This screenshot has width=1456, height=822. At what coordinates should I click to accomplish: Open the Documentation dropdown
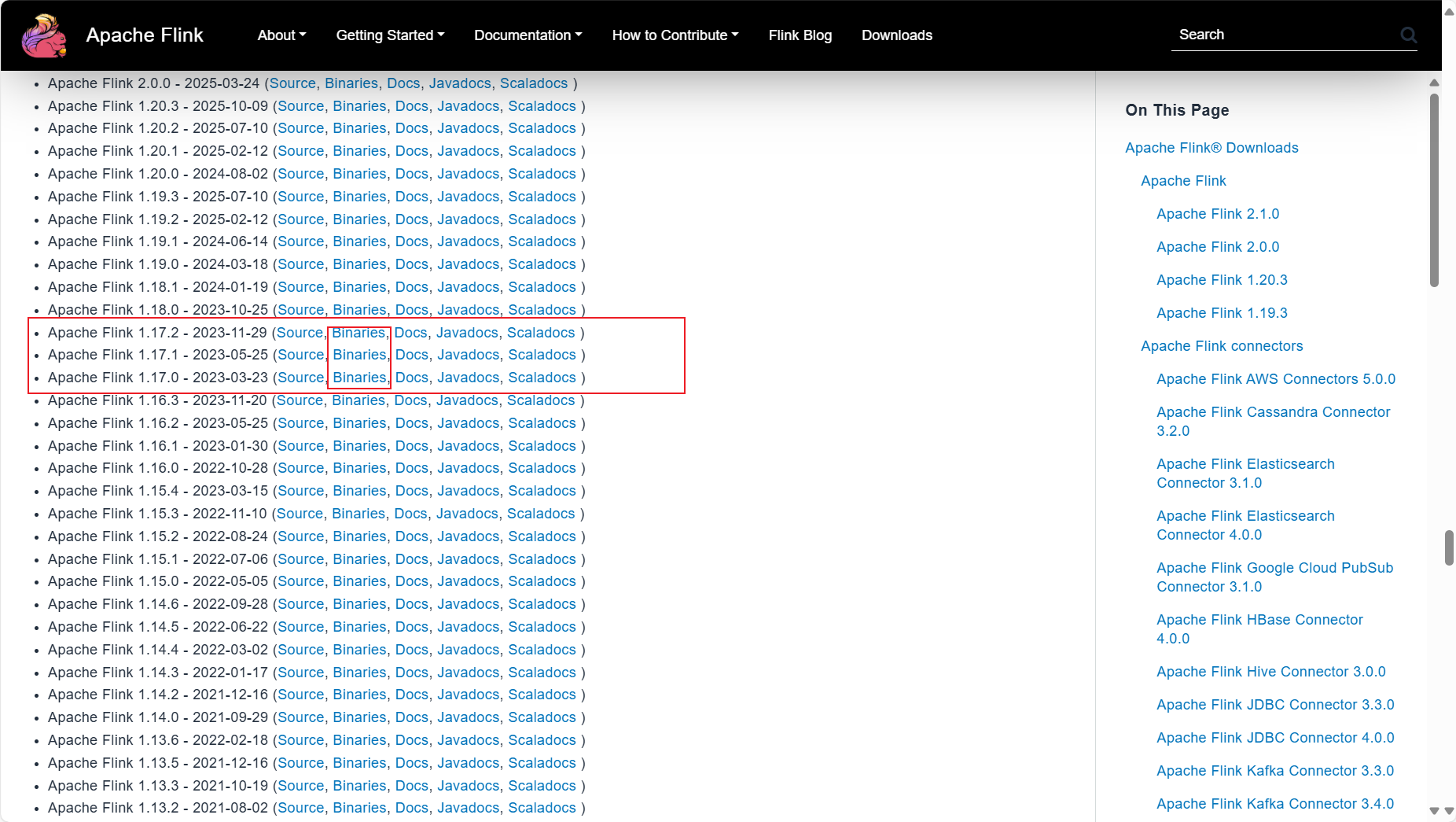point(528,35)
